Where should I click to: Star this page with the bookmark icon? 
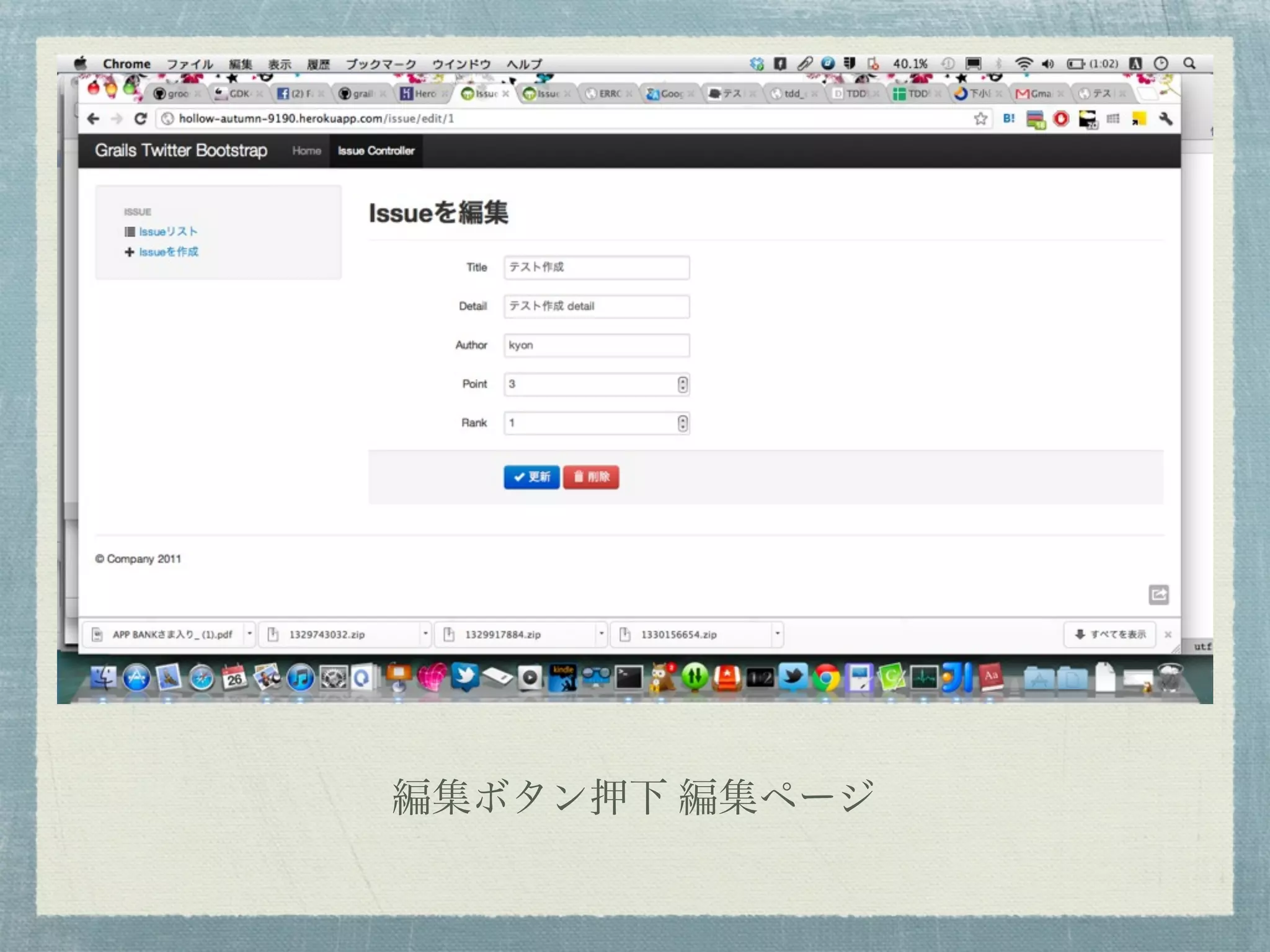pos(980,118)
